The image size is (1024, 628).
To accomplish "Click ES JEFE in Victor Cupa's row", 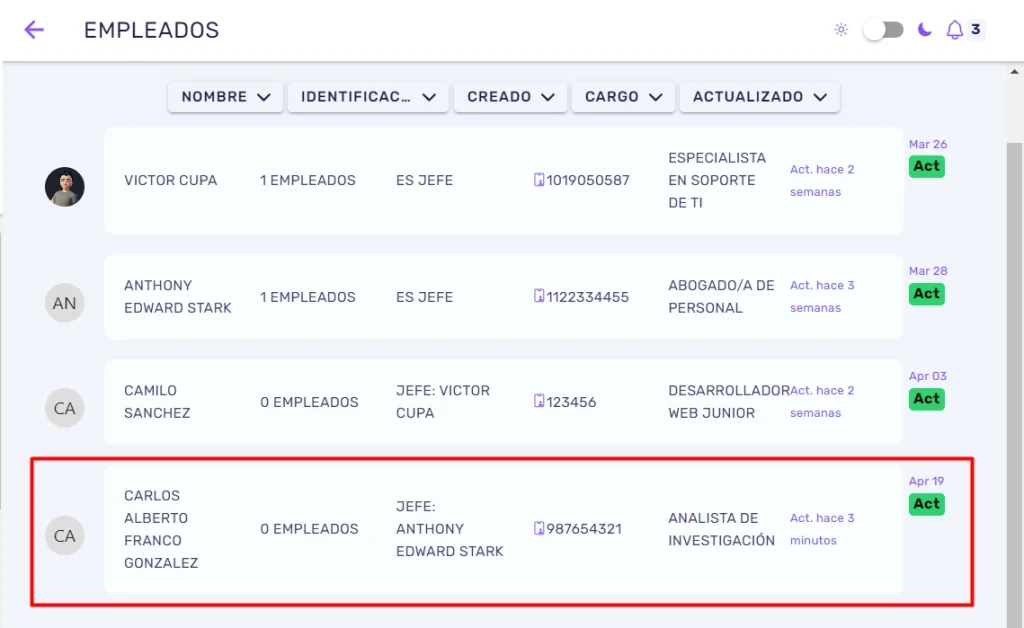I will click(424, 180).
